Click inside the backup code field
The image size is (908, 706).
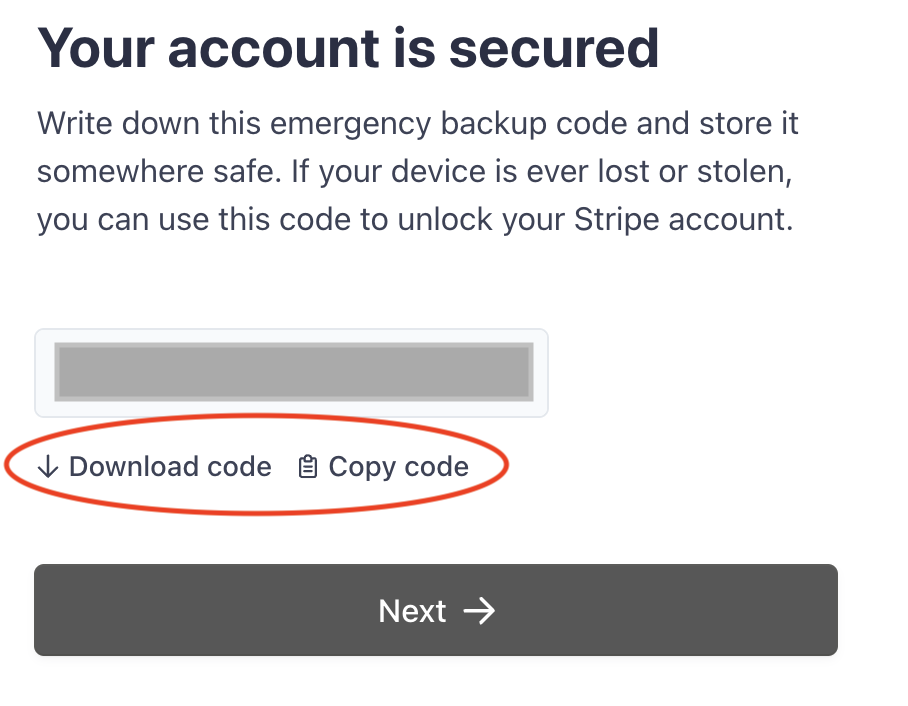tap(291, 373)
